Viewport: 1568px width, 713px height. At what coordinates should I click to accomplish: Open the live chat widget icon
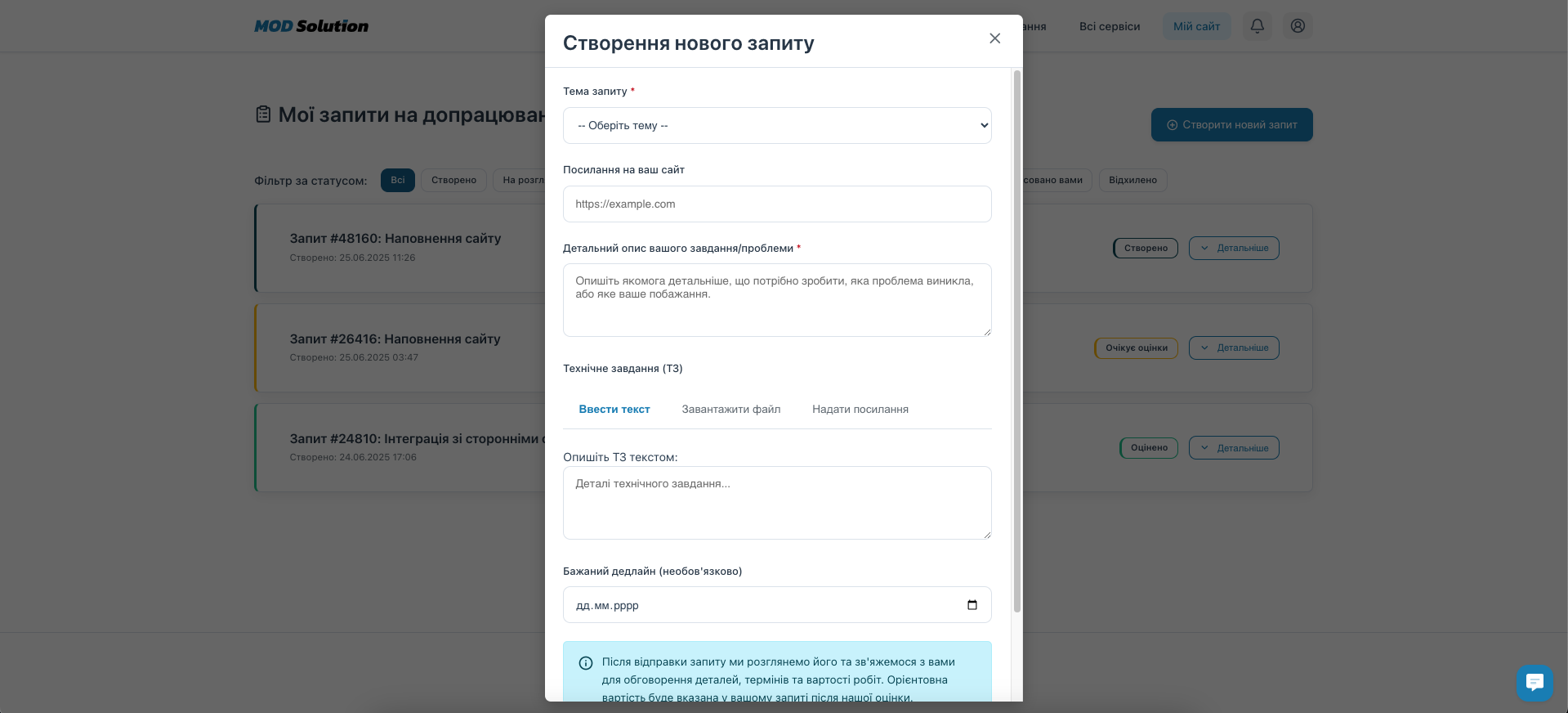(1534, 682)
